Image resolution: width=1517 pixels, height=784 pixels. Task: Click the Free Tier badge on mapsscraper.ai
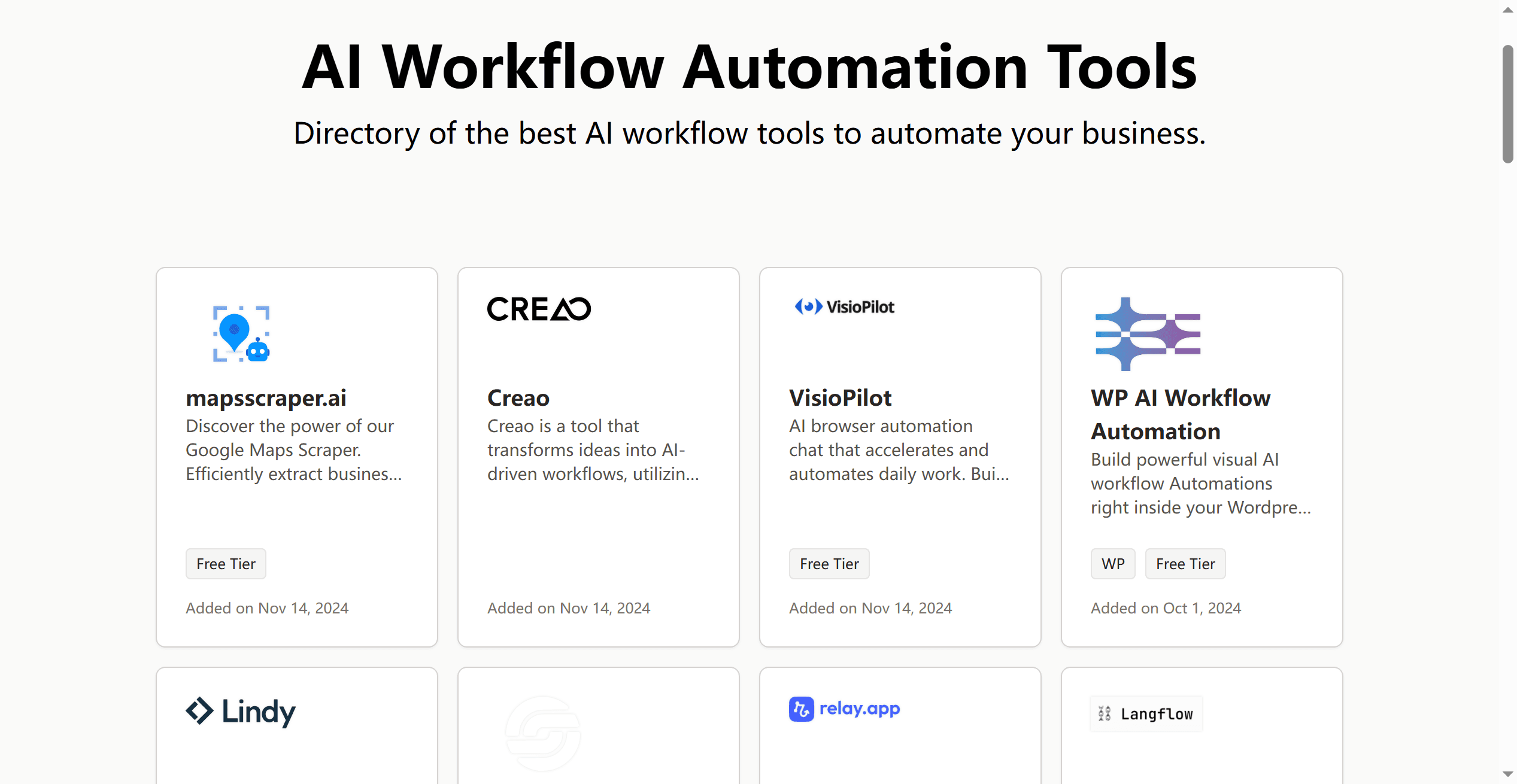coord(225,563)
